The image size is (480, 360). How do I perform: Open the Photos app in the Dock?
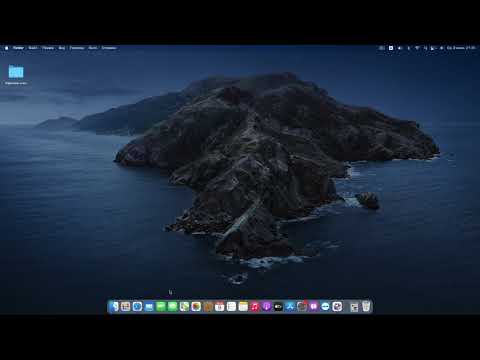tap(196, 306)
